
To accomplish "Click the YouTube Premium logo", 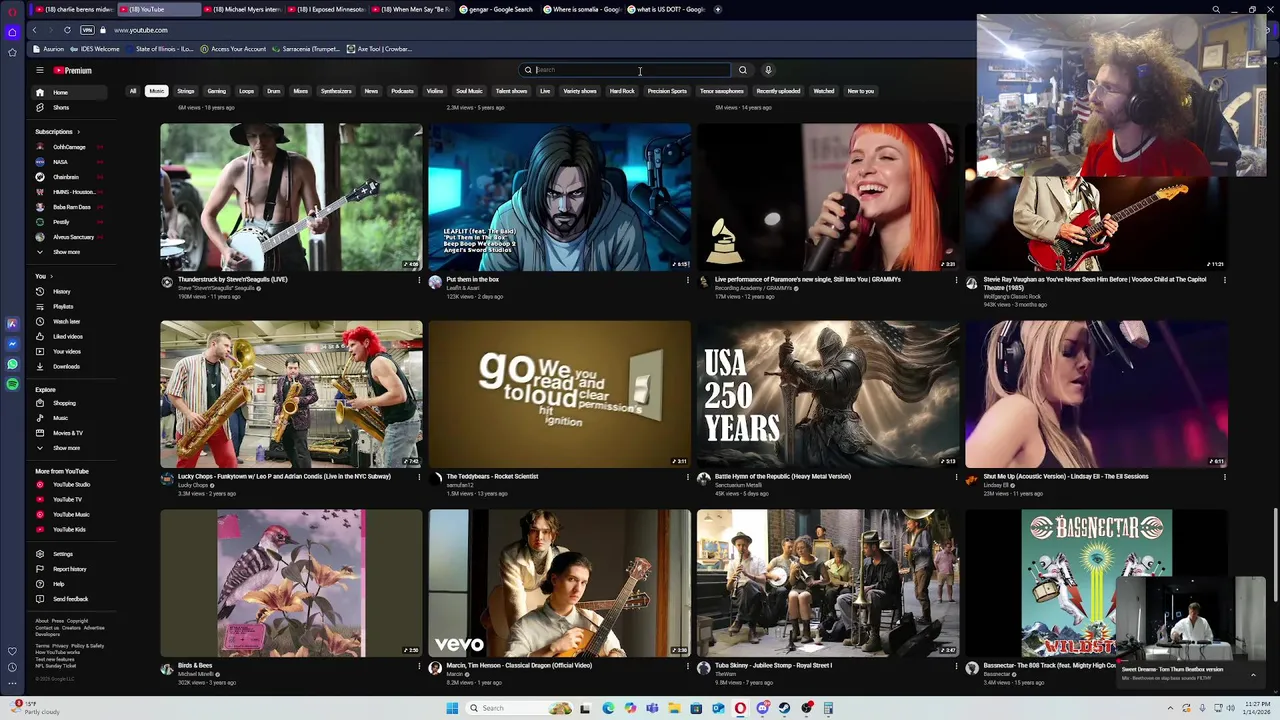I will (73, 70).
